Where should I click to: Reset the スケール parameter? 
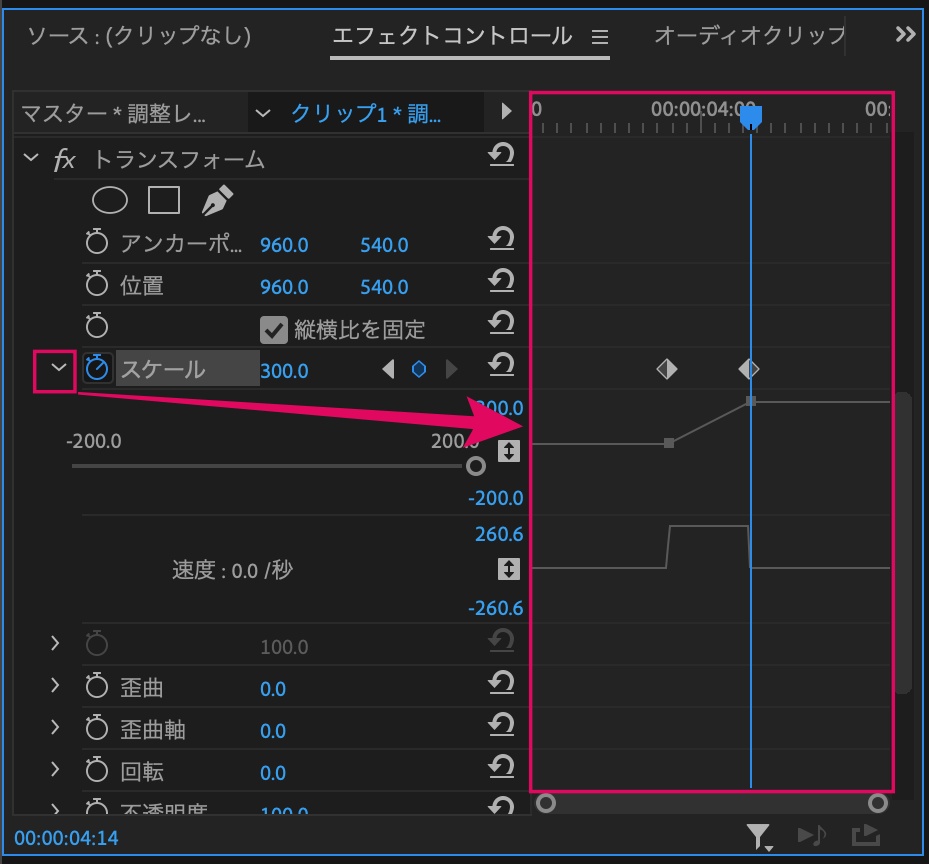tap(501, 366)
